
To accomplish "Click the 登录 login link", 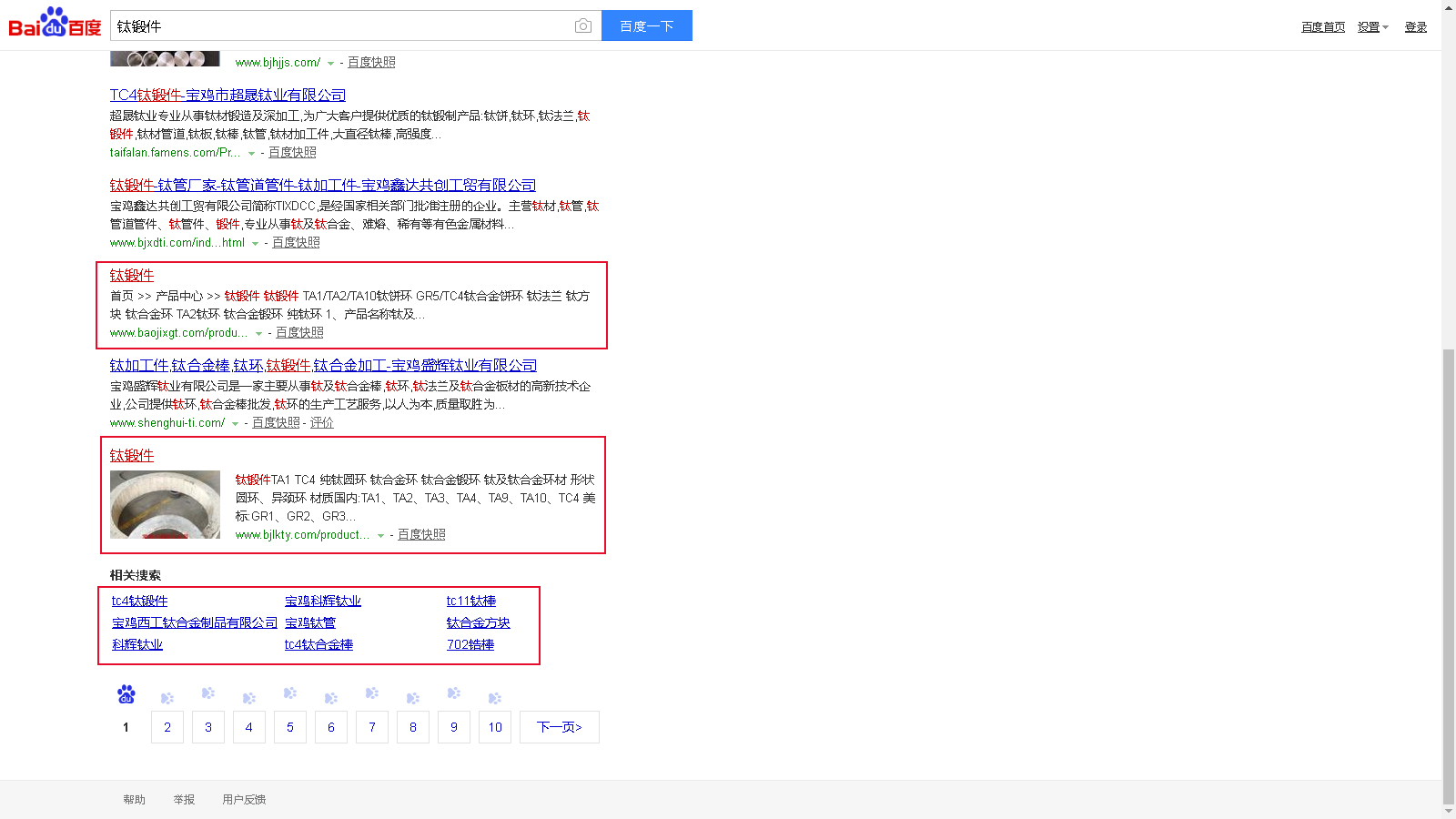I will [1416, 27].
